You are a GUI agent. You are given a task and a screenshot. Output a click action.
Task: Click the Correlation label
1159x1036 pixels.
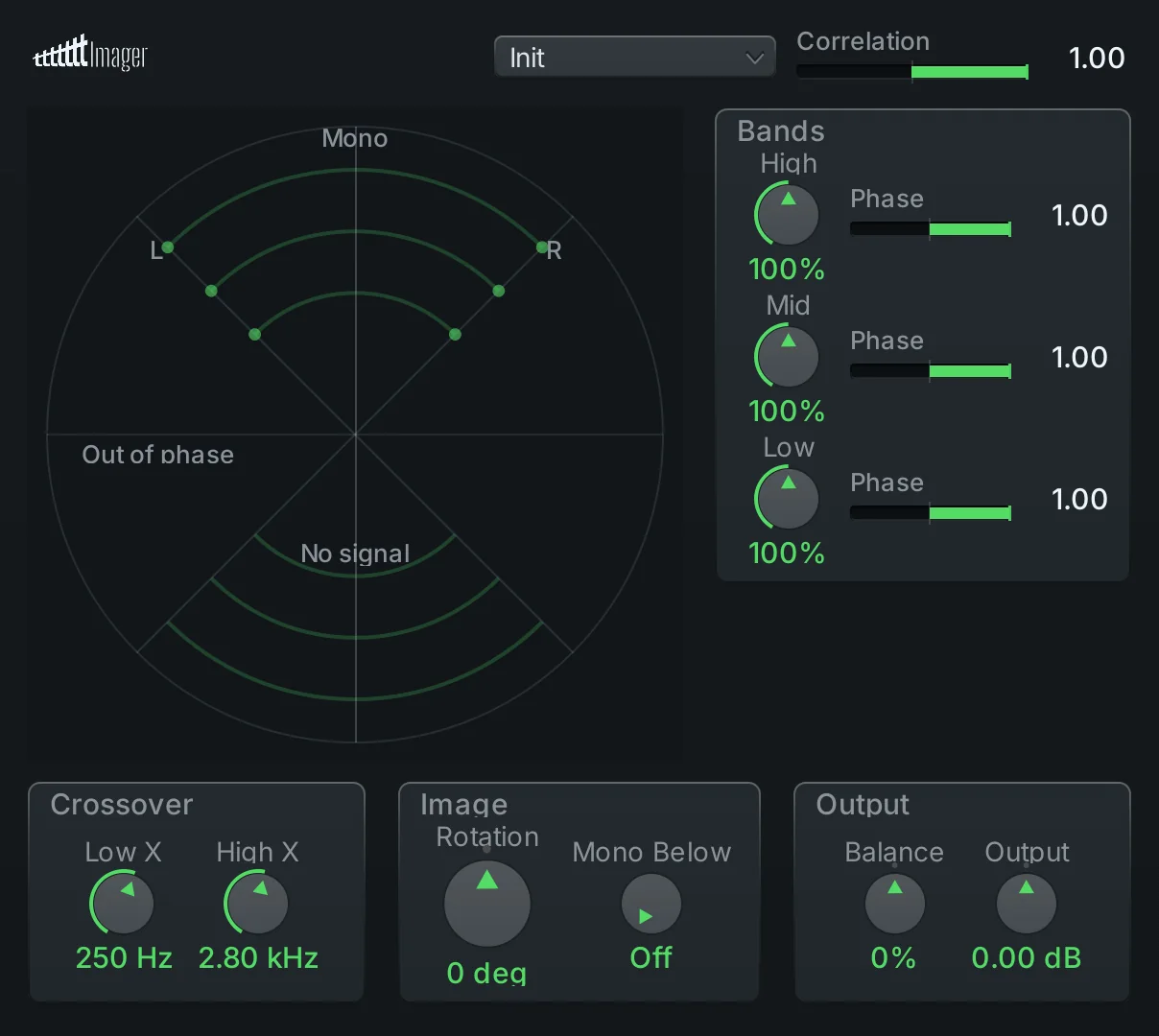tap(863, 41)
